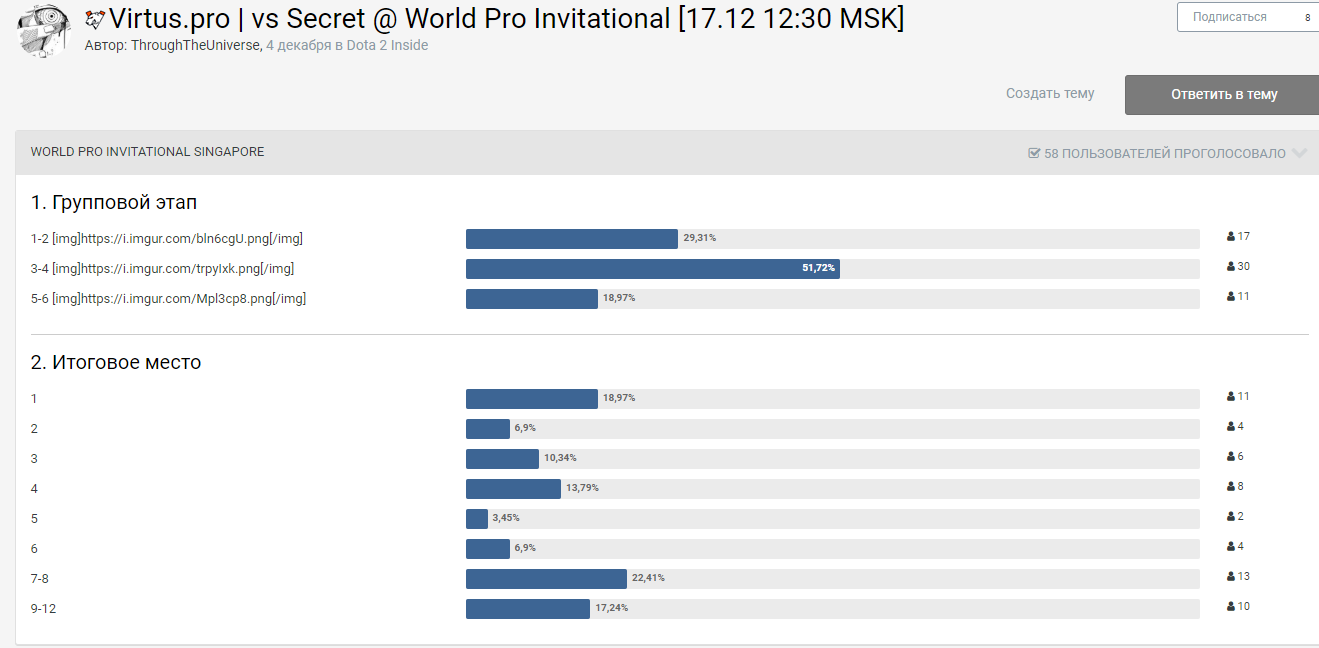1319x648 pixels.
Task: Click the voters icon for option 3-4
Action: pos(1231,267)
